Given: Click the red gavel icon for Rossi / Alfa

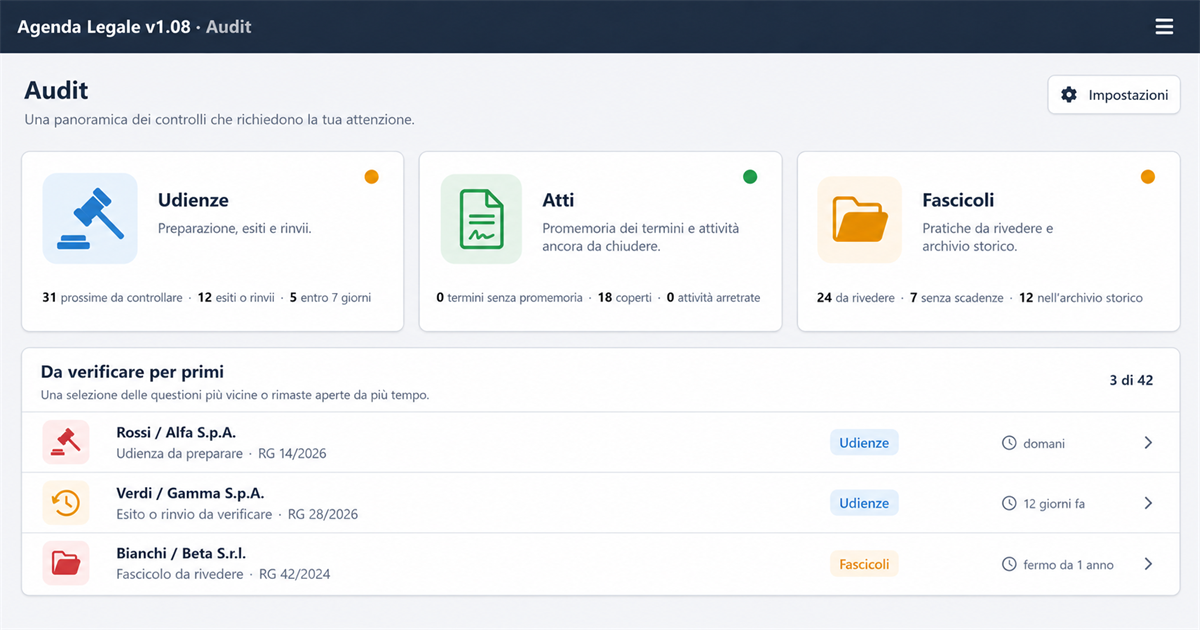Looking at the screenshot, I should (x=66, y=442).
